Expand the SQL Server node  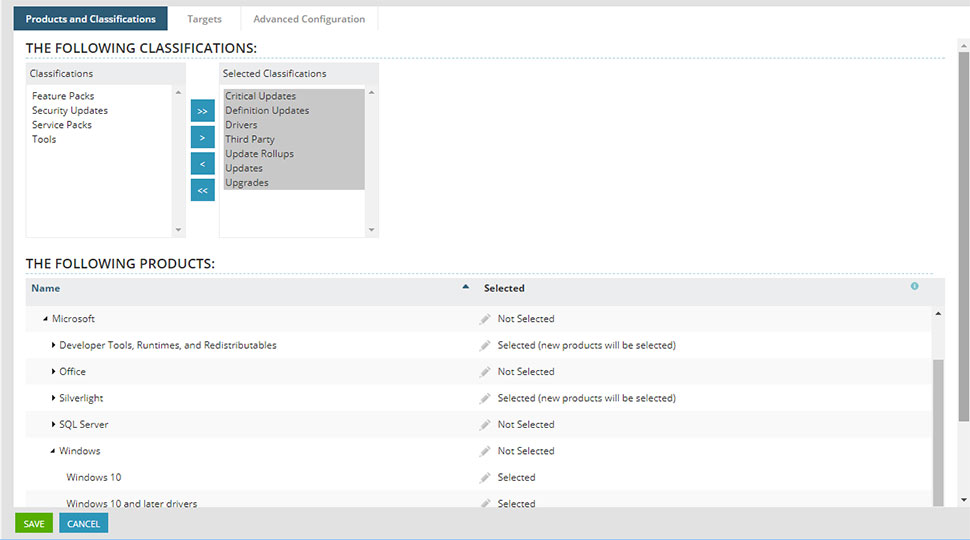pos(53,424)
